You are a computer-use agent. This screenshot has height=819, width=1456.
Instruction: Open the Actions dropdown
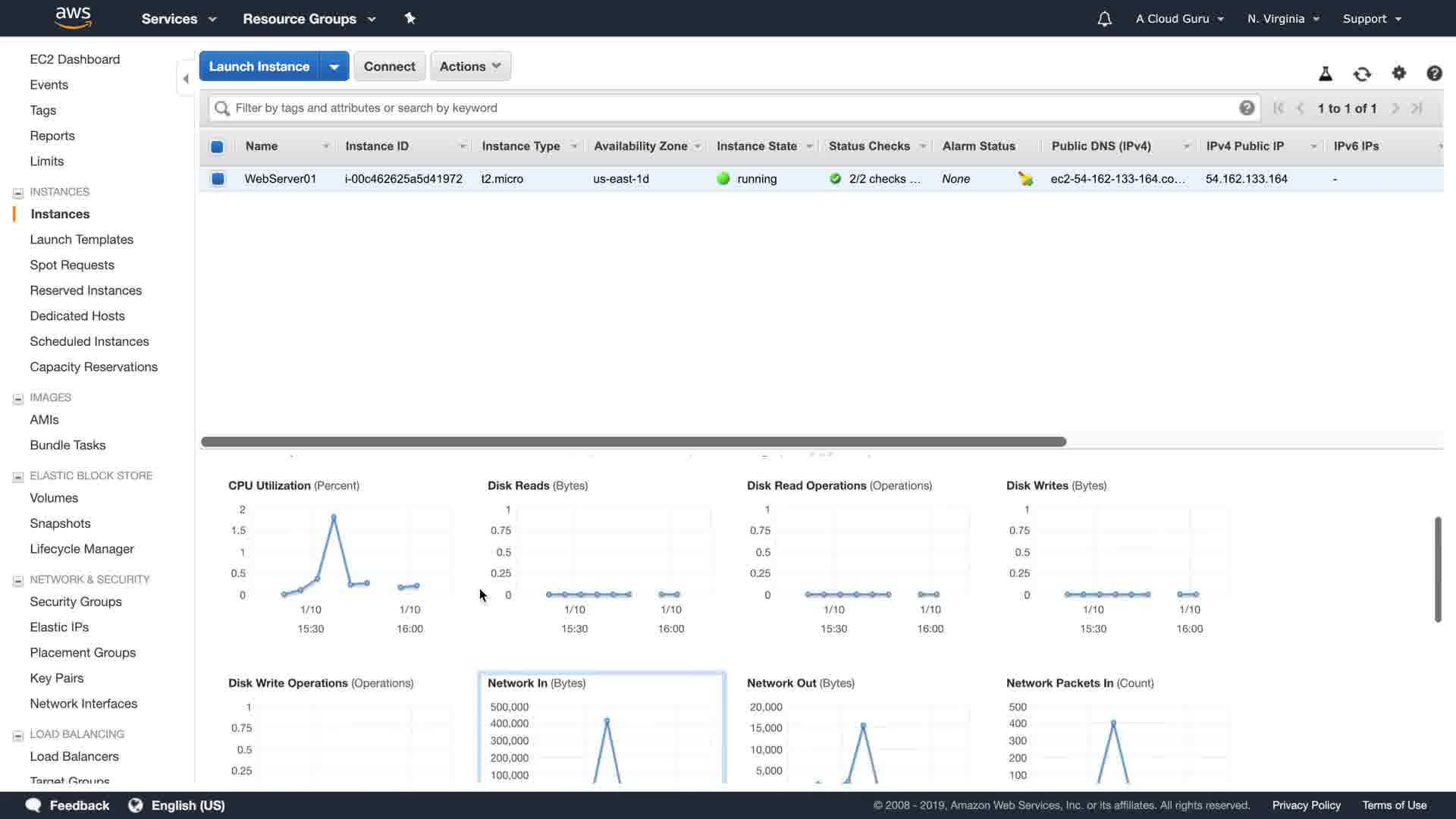pos(470,66)
